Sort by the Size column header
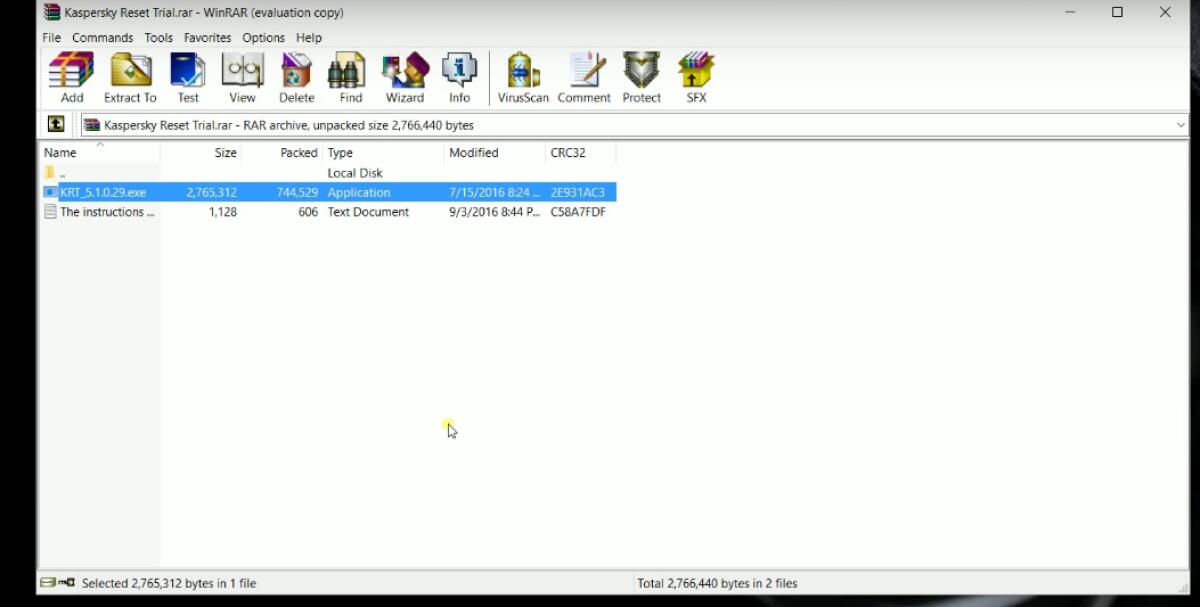 click(x=225, y=152)
